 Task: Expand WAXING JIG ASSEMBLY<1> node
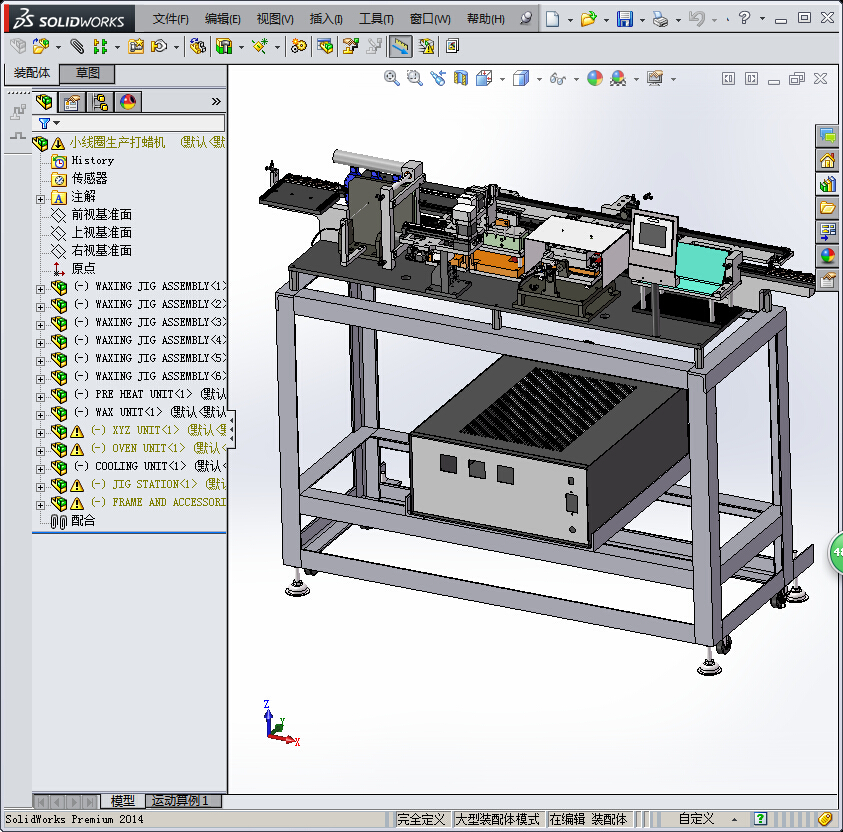point(40,289)
